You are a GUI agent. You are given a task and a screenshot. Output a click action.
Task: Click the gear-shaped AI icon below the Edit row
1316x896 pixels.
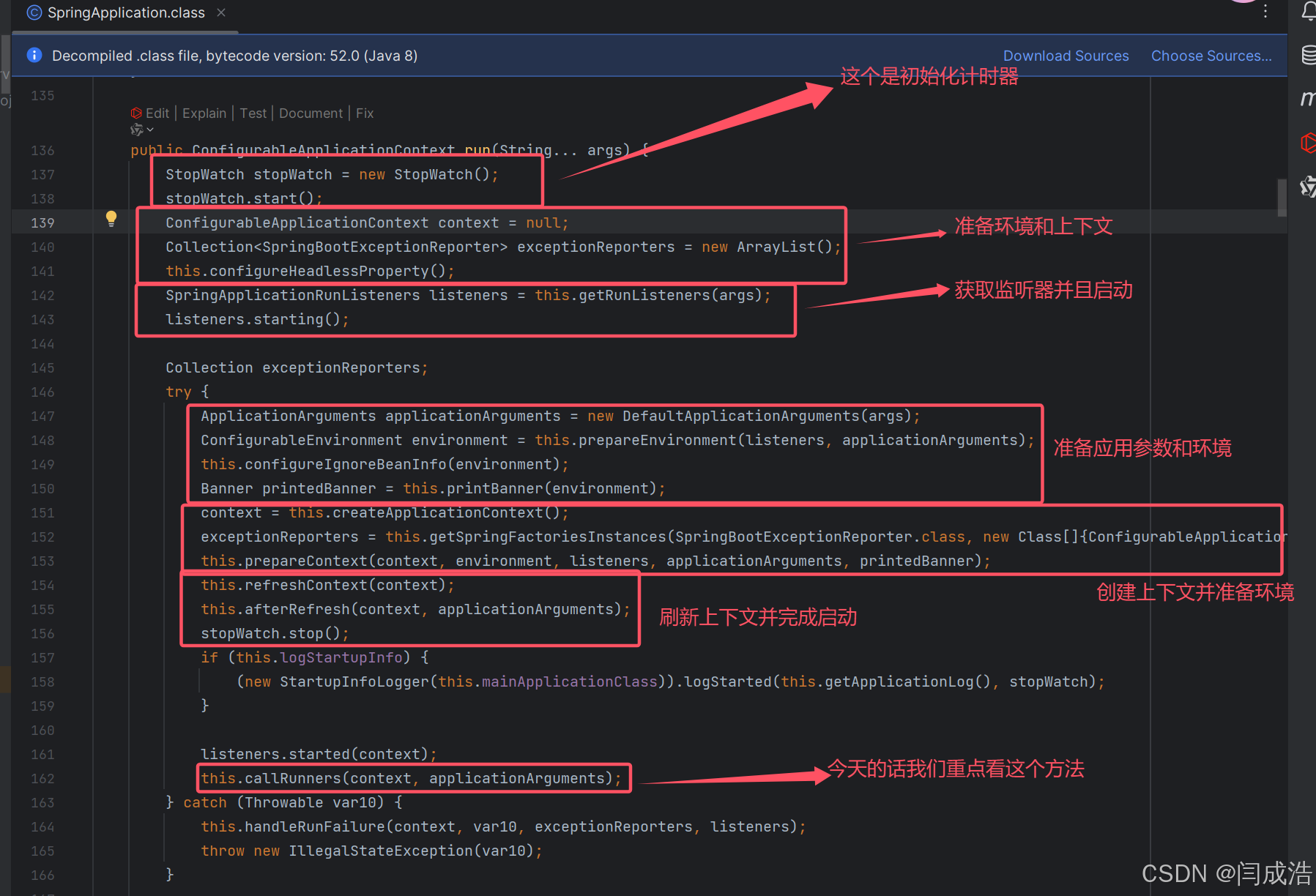click(x=136, y=129)
